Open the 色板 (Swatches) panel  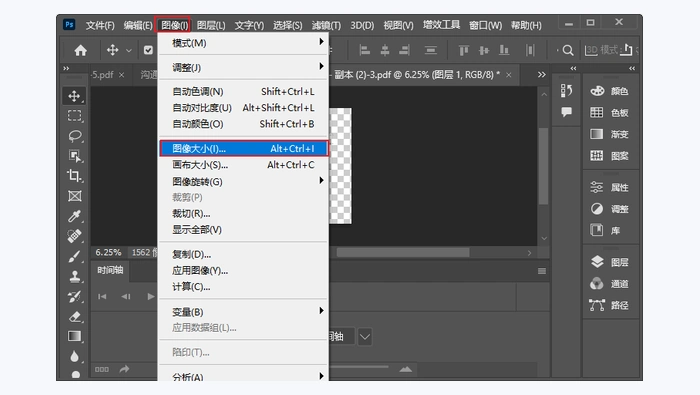tap(609, 112)
